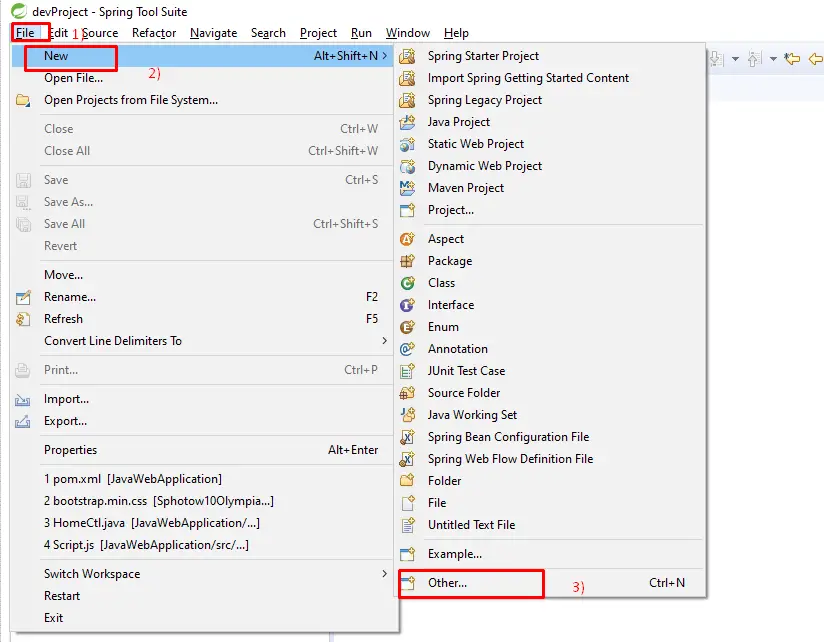Choose Example... in the New submenu

pyautogui.click(x=550, y=554)
